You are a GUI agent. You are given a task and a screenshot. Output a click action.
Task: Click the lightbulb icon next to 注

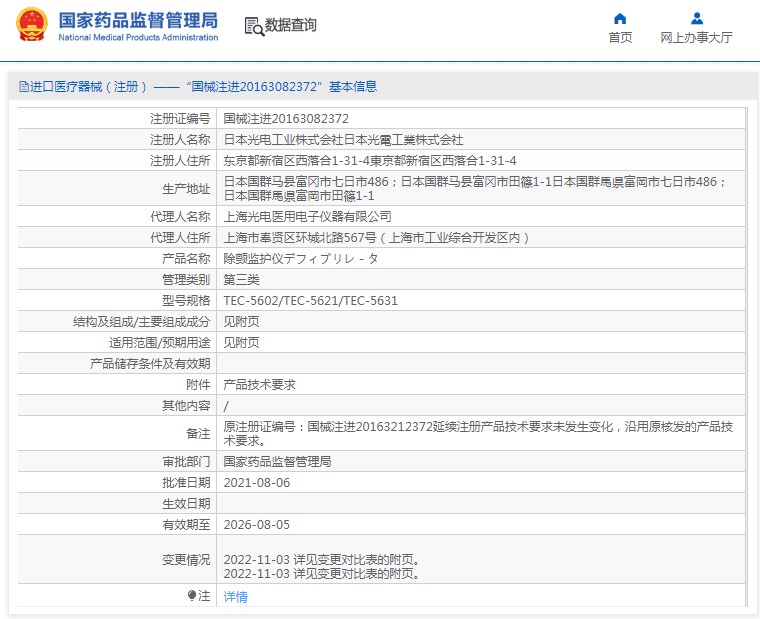click(191, 596)
